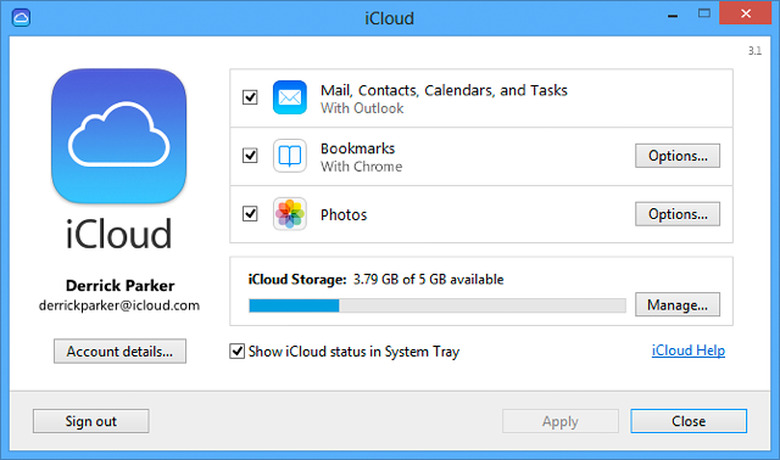This screenshot has width=780, height=460.
Task: Open Options for Photos
Action: point(677,214)
